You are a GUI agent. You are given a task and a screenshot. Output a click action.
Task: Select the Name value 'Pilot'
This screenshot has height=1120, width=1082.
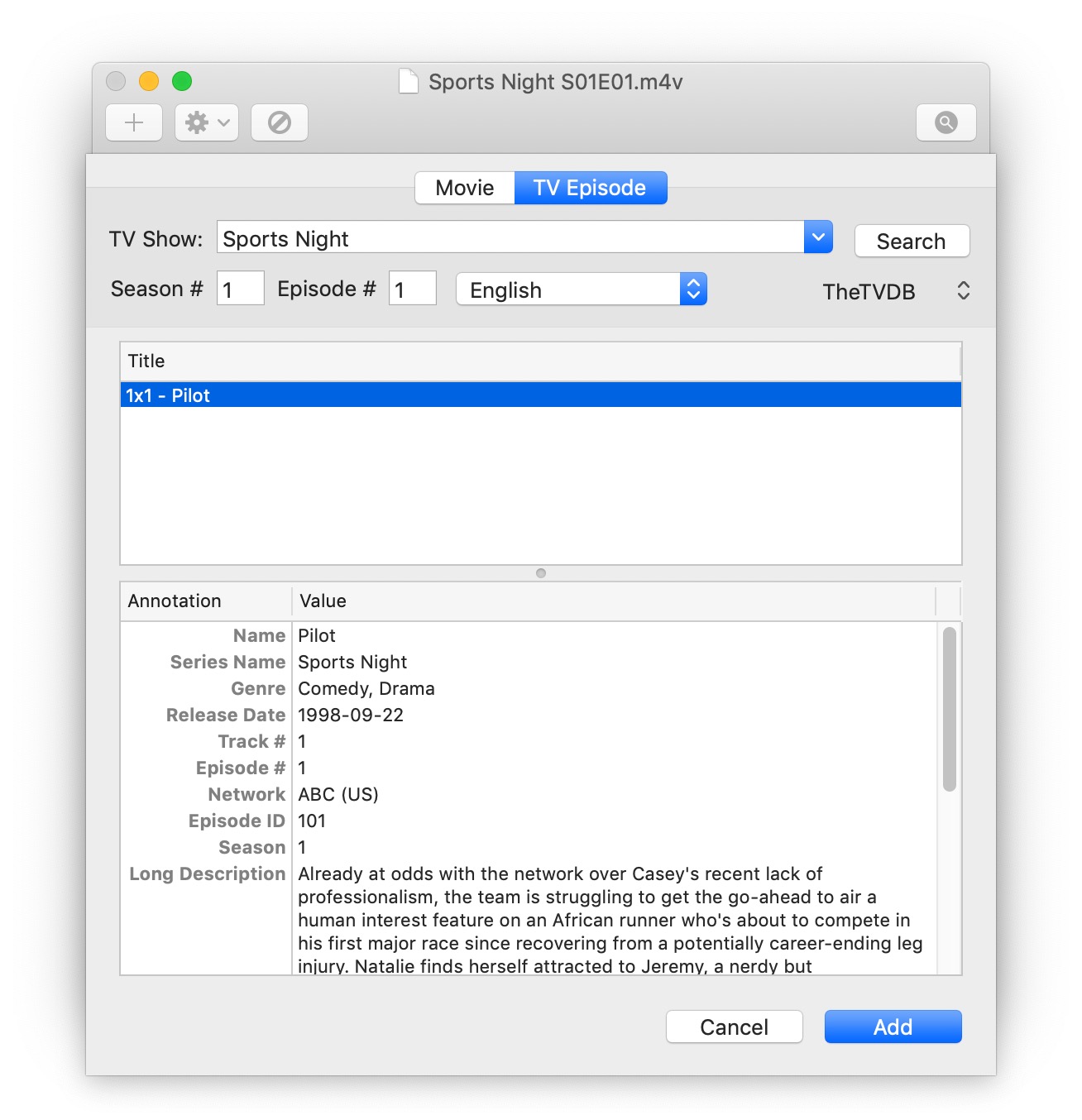tap(317, 635)
